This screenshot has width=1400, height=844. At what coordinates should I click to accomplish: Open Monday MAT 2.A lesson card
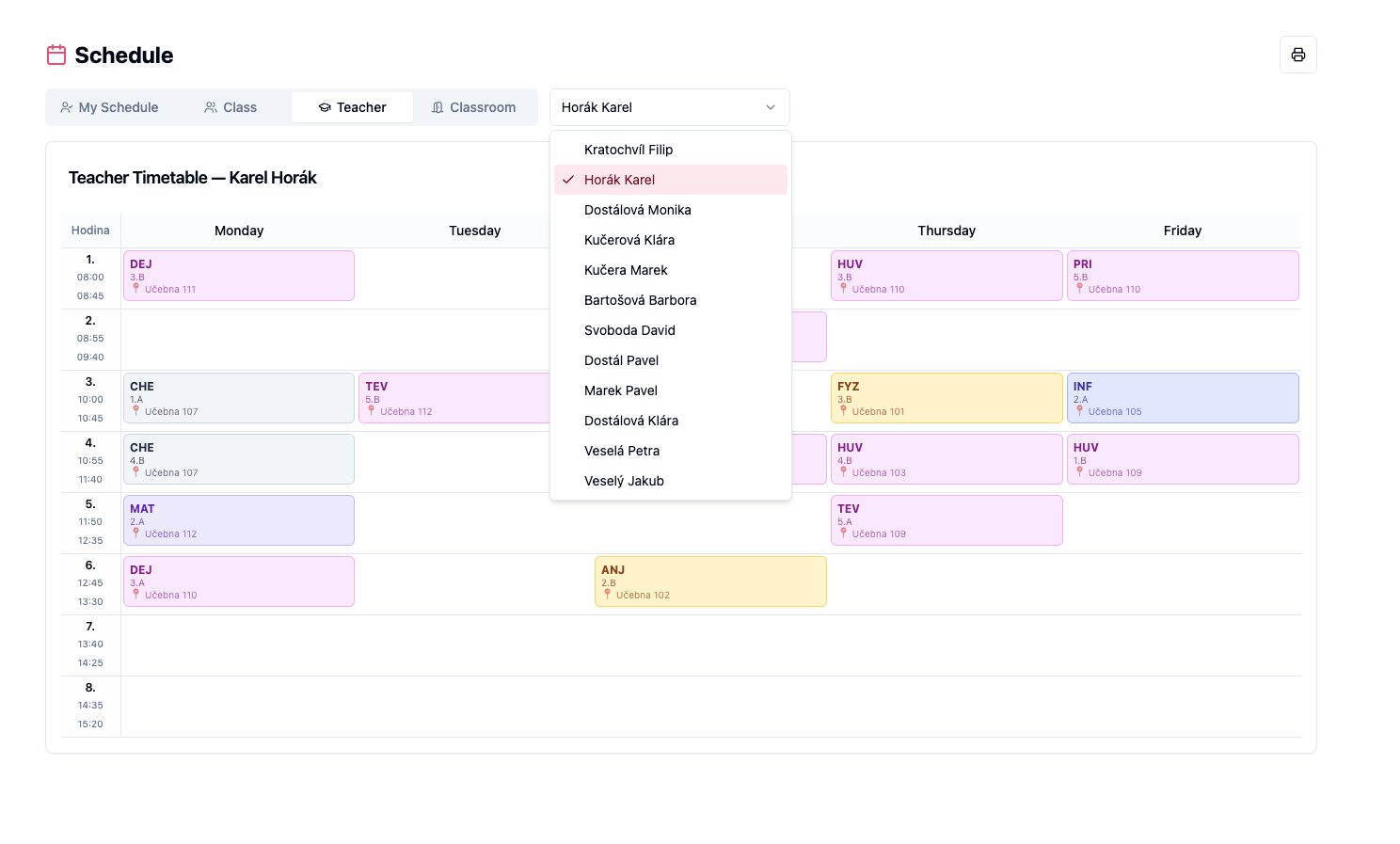[x=239, y=520]
